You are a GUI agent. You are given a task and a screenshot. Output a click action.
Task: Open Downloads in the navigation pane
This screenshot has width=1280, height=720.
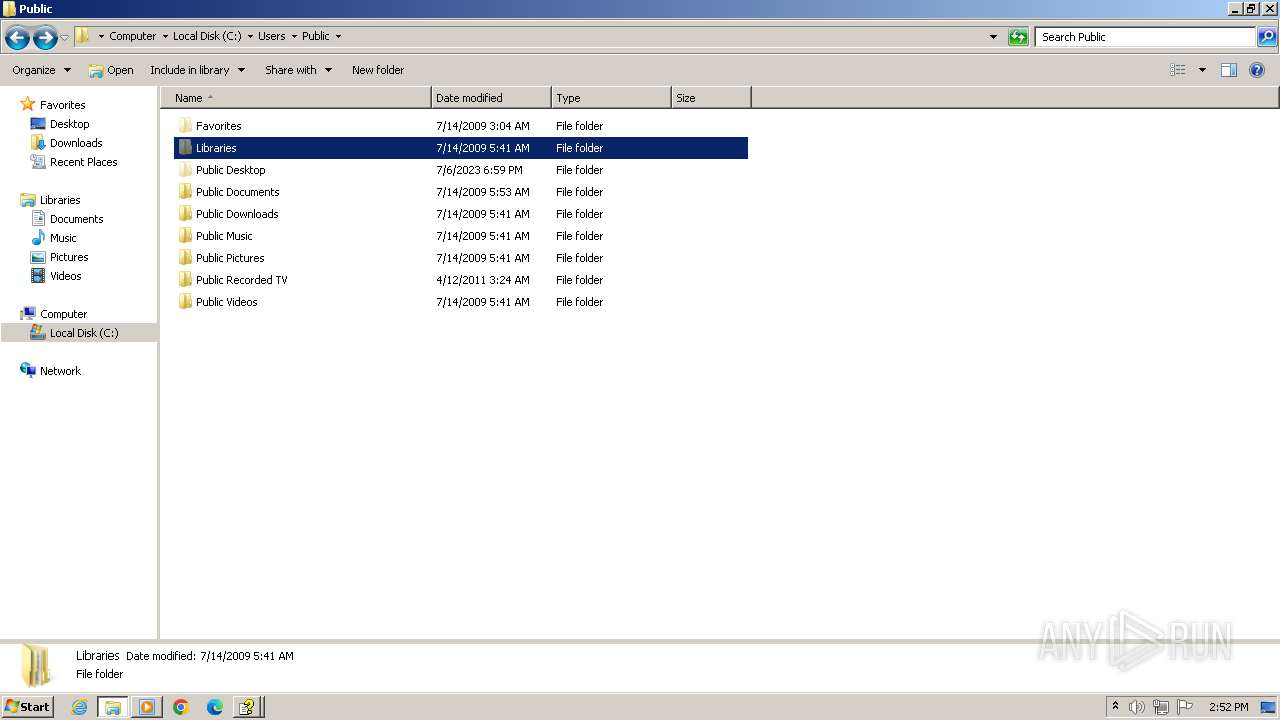click(x=76, y=143)
